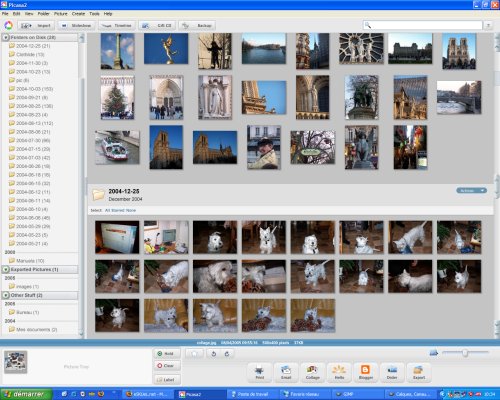Click the Hold button in Picture Tray
Viewport: 500px width, 400px height.
pos(167,354)
